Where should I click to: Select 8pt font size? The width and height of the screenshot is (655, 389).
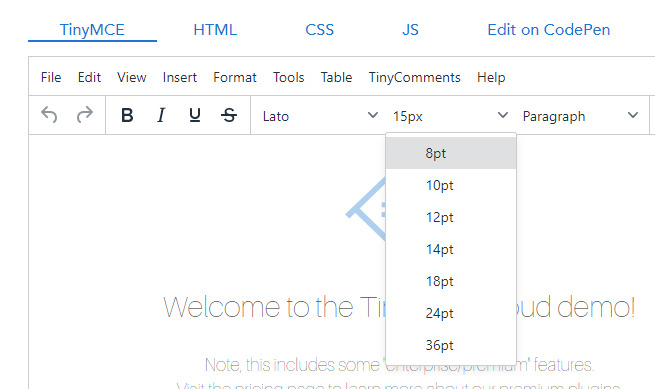pos(451,153)
